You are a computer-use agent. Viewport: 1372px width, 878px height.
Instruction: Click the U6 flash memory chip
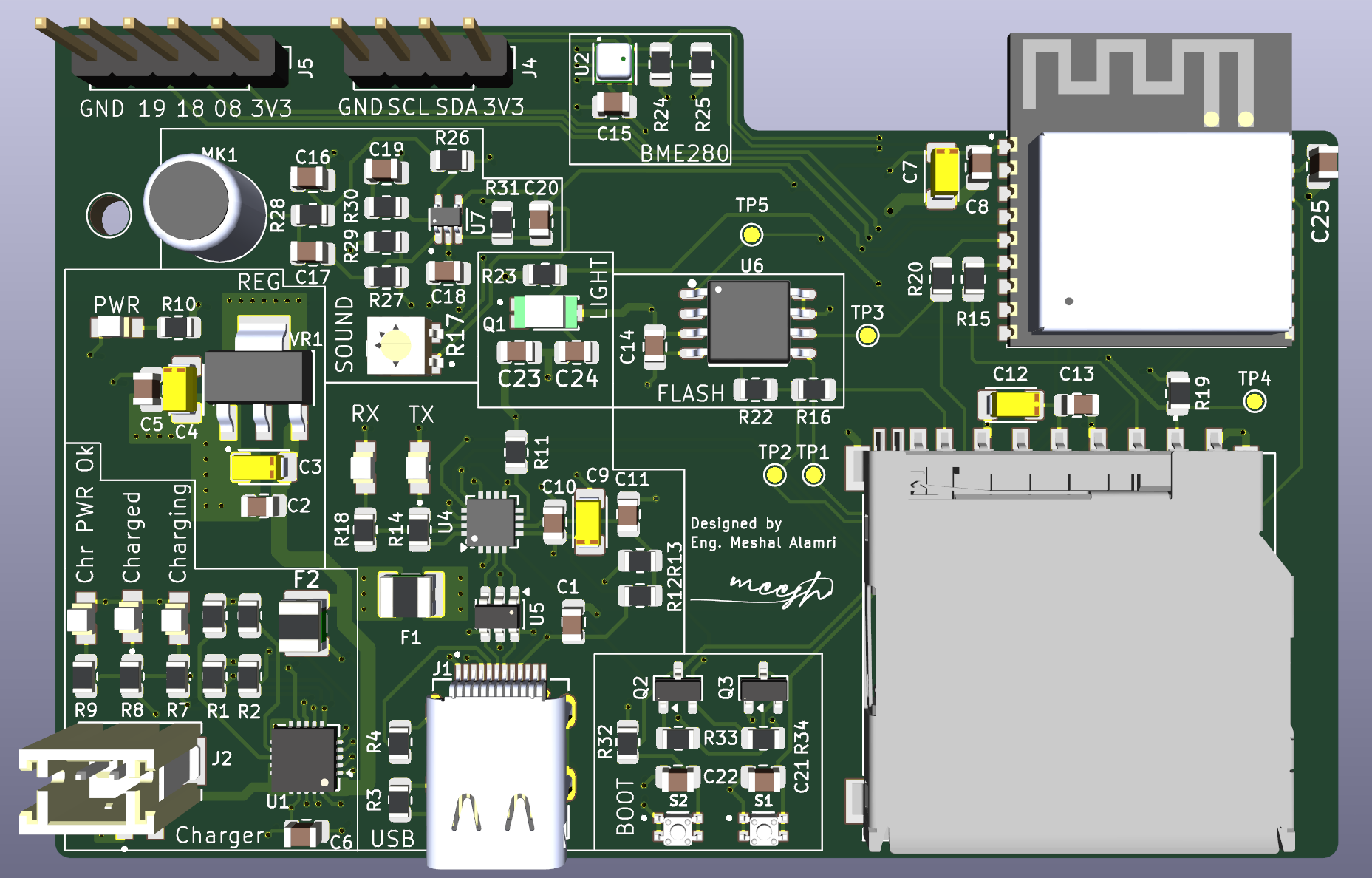click(748, 321)
